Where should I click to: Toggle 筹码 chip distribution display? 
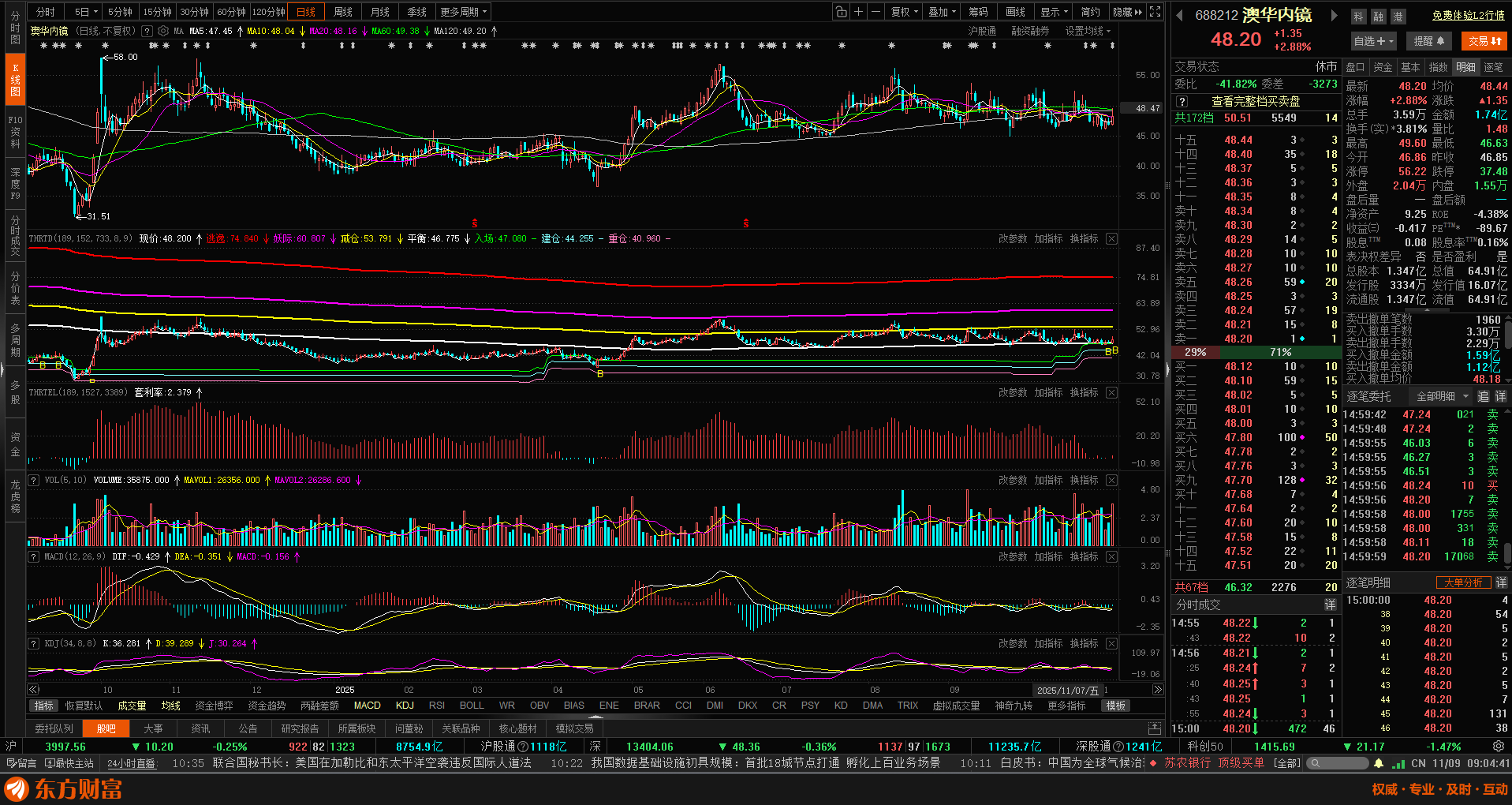[x=978, y=12]
